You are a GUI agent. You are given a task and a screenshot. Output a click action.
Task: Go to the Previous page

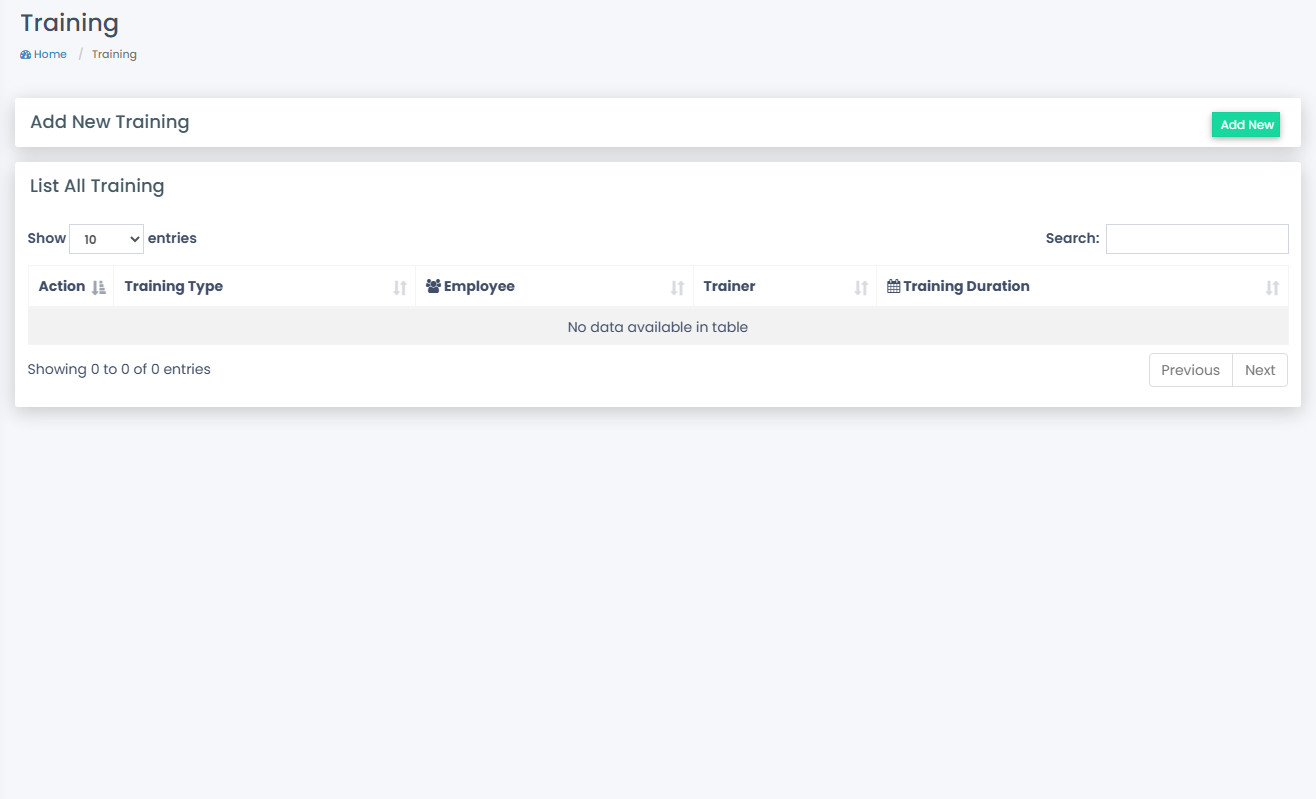click(x=1190, y=370)
